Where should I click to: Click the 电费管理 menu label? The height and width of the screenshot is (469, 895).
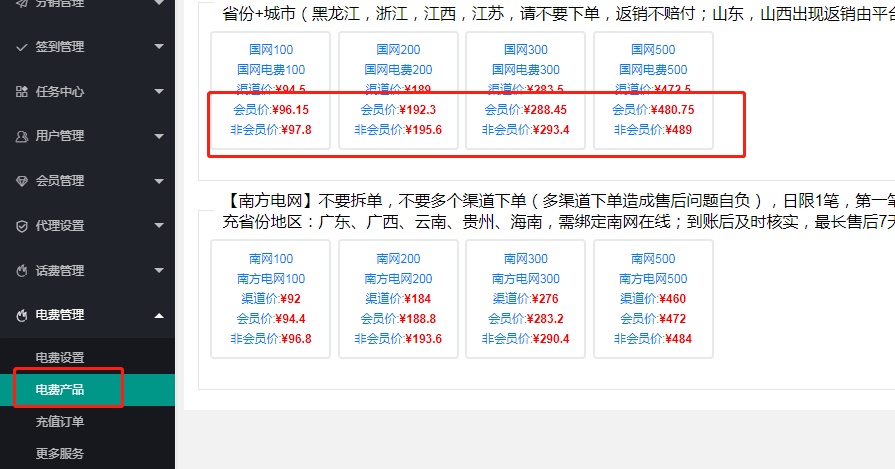(60, 315)
